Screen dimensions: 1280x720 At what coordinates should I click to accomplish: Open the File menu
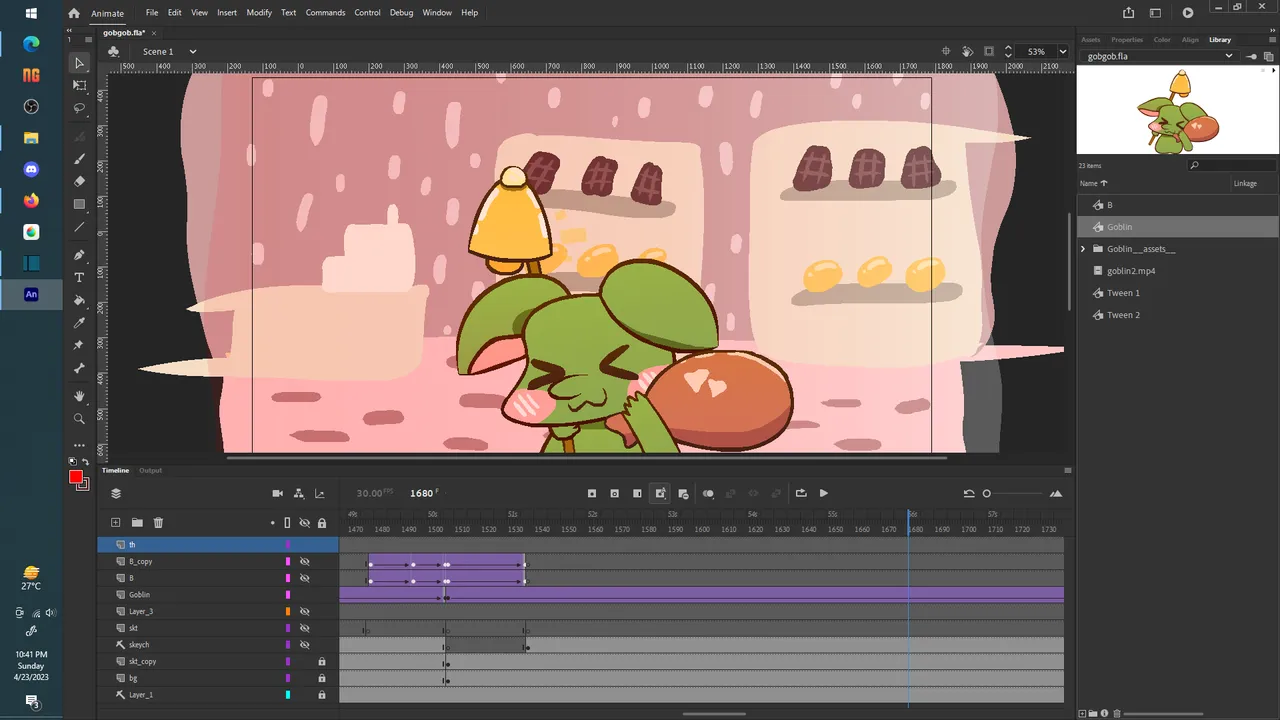tap(152, 13)
